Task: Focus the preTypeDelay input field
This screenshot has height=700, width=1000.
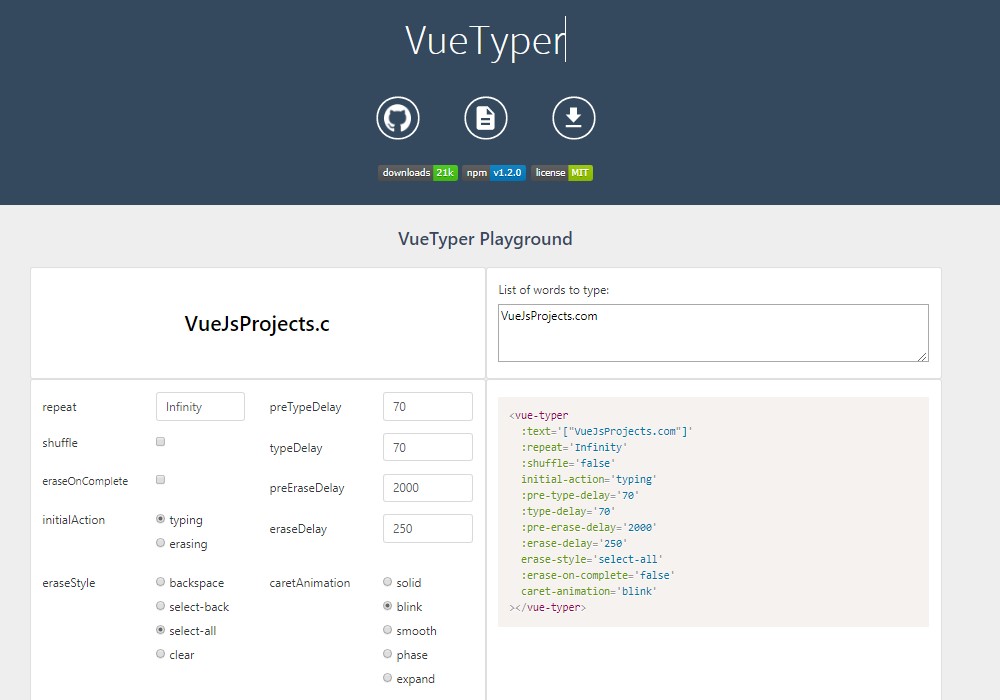Action: pos(428,407)
